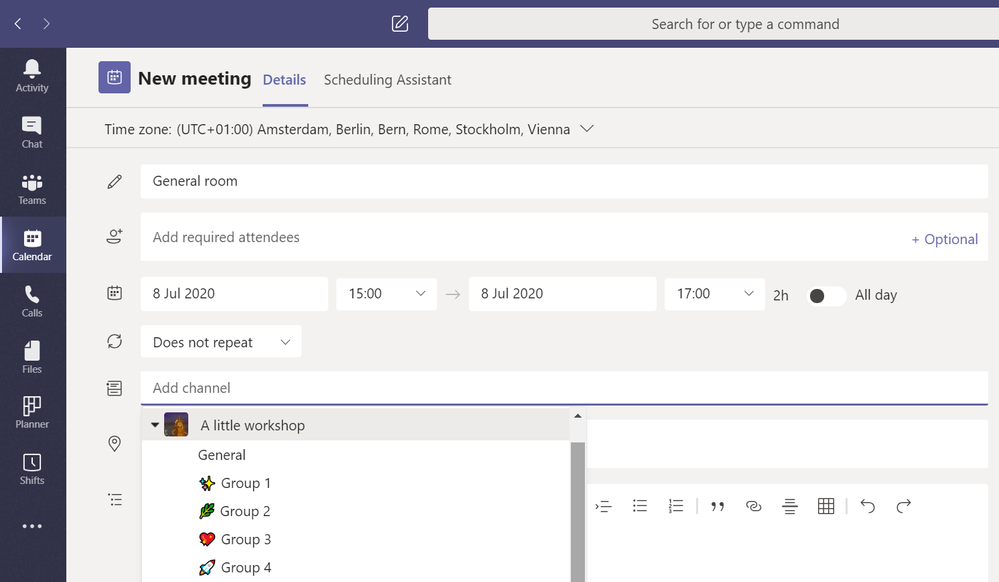The image size is (999, 582).
Task: Click the search or command box
Action: pos(714,24)
